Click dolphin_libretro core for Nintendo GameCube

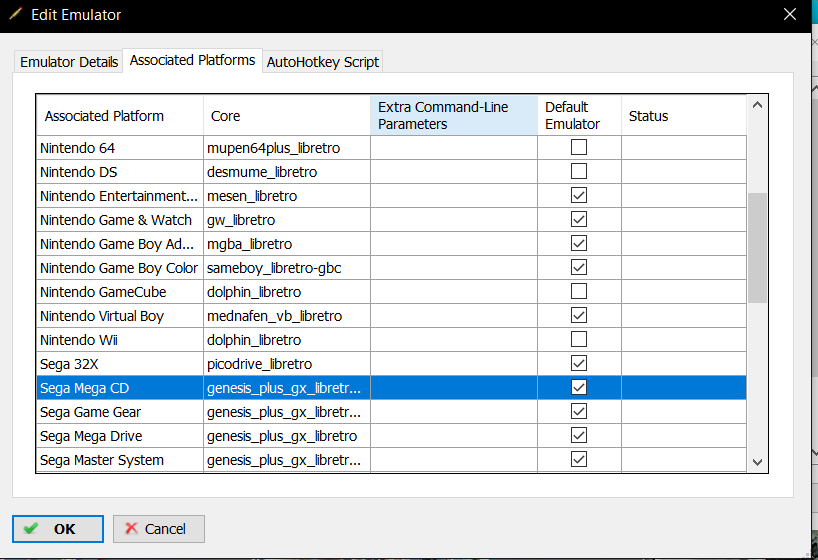coord(286,292)
